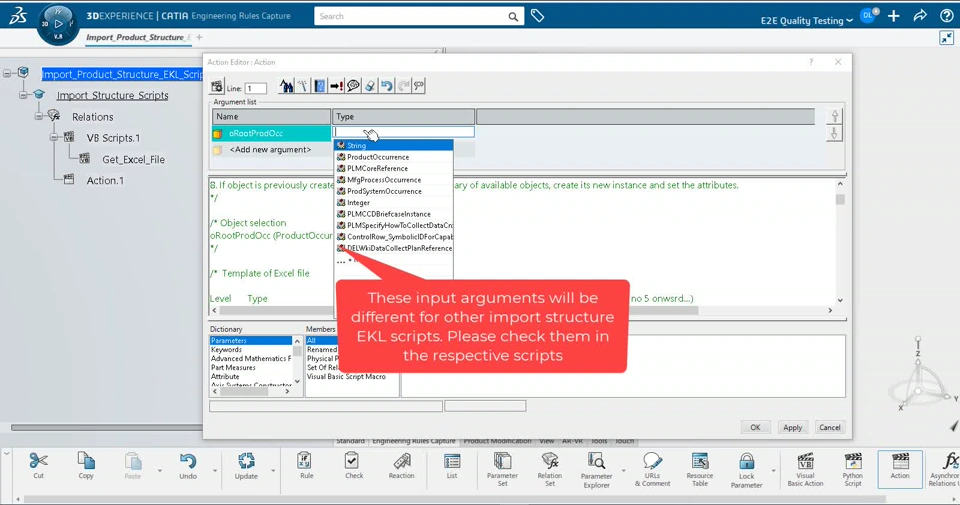Open URLs & Comment tool
960x505 pixels.
[x=652, y=461]
